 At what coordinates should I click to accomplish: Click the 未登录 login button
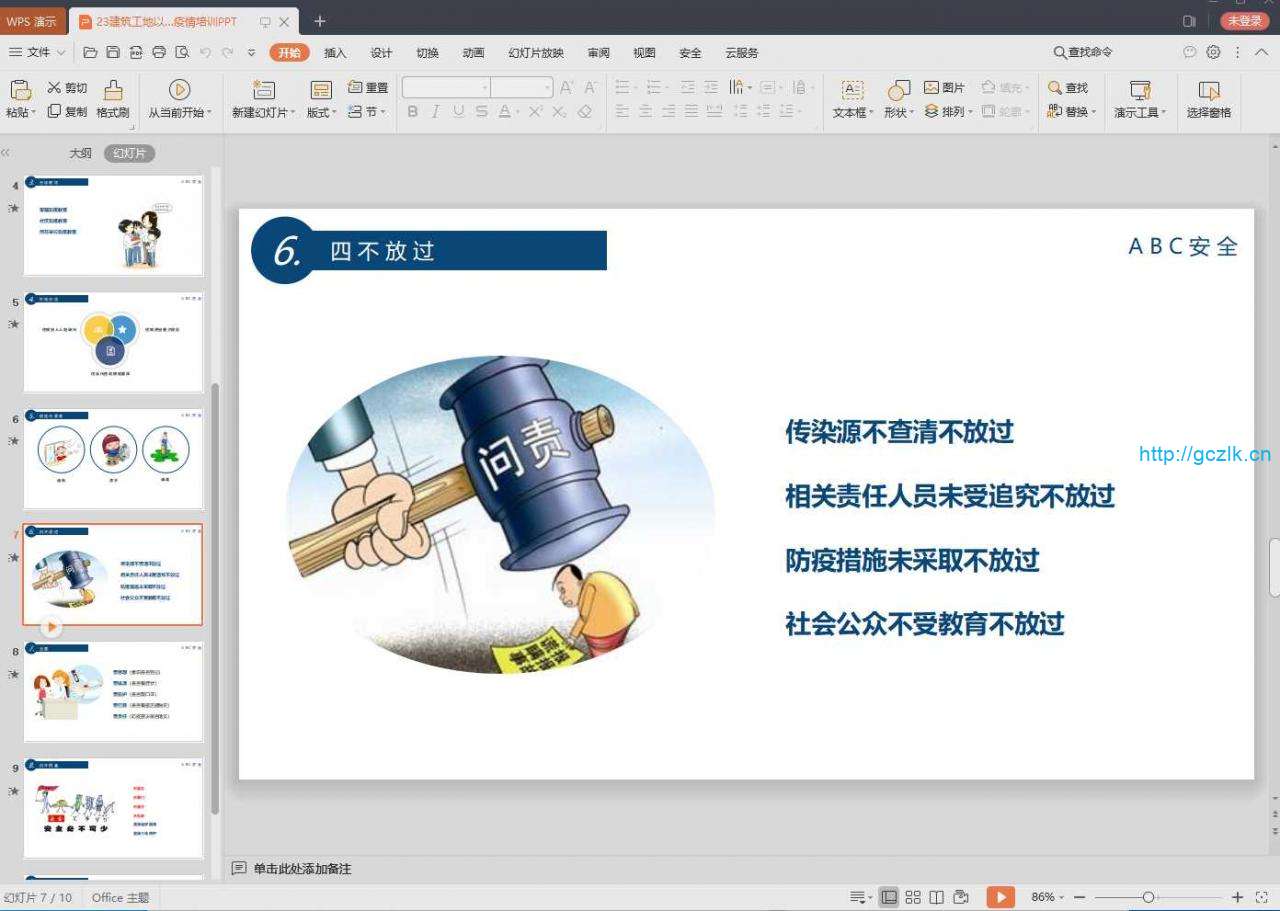[x=1244, y=21]
